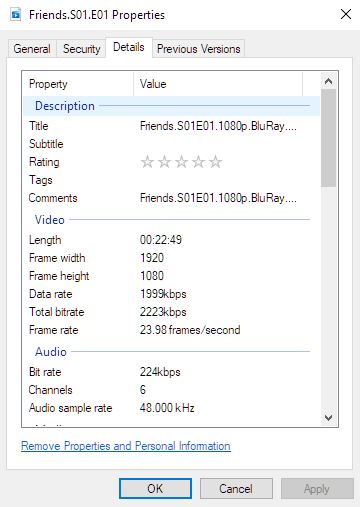This screenshot has width=360, height=507.
Task: Click the Rating property label
Action: [44, 162]
